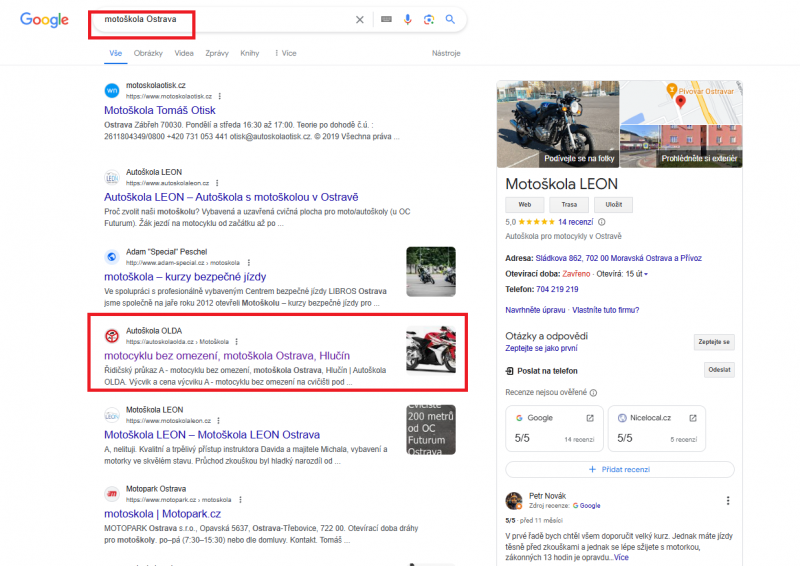Switch to the Obrázky tab
Screen dimensions: 800x566
[148, 53]
